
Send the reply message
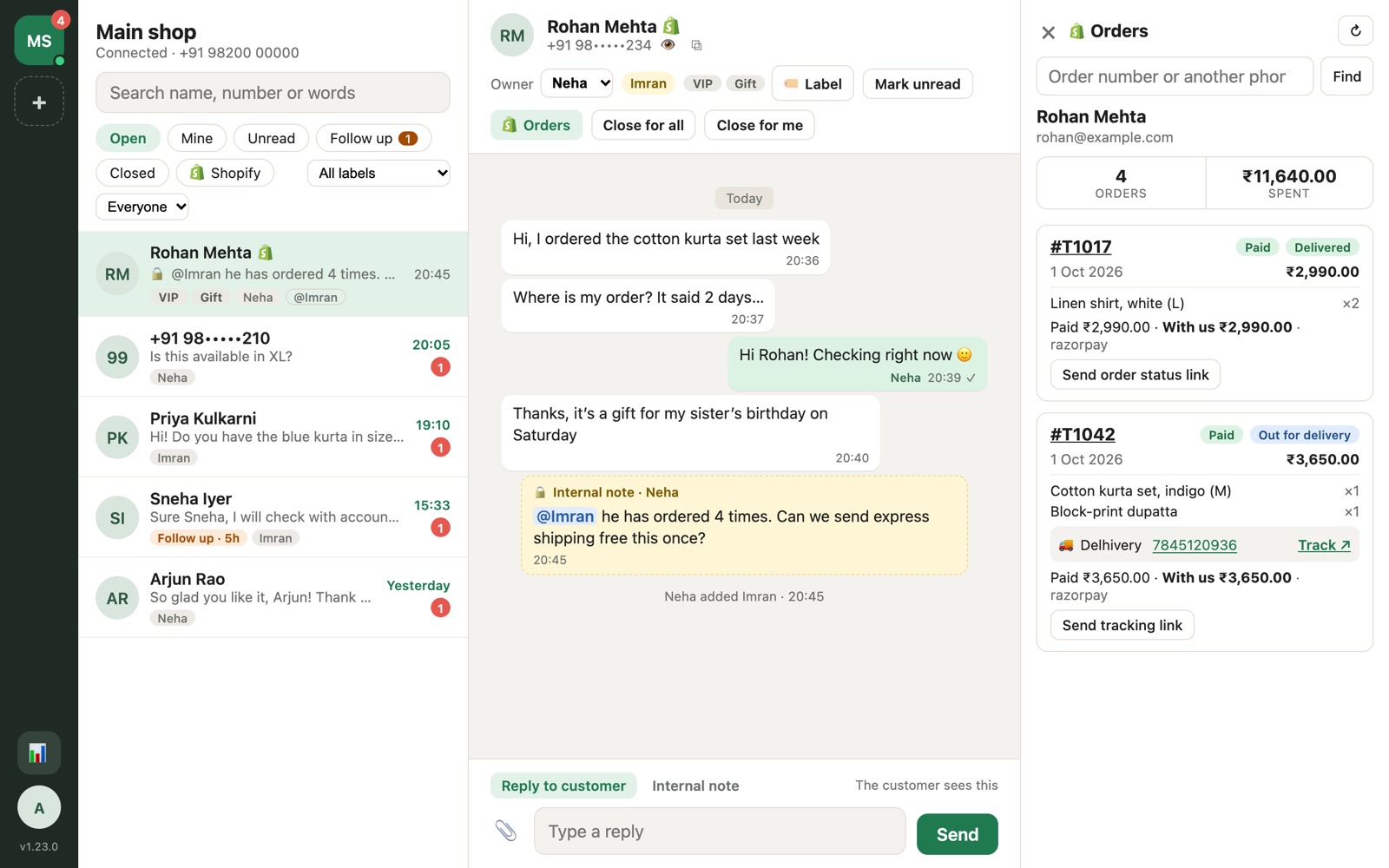pyautogui.click(x=958, y=833)
